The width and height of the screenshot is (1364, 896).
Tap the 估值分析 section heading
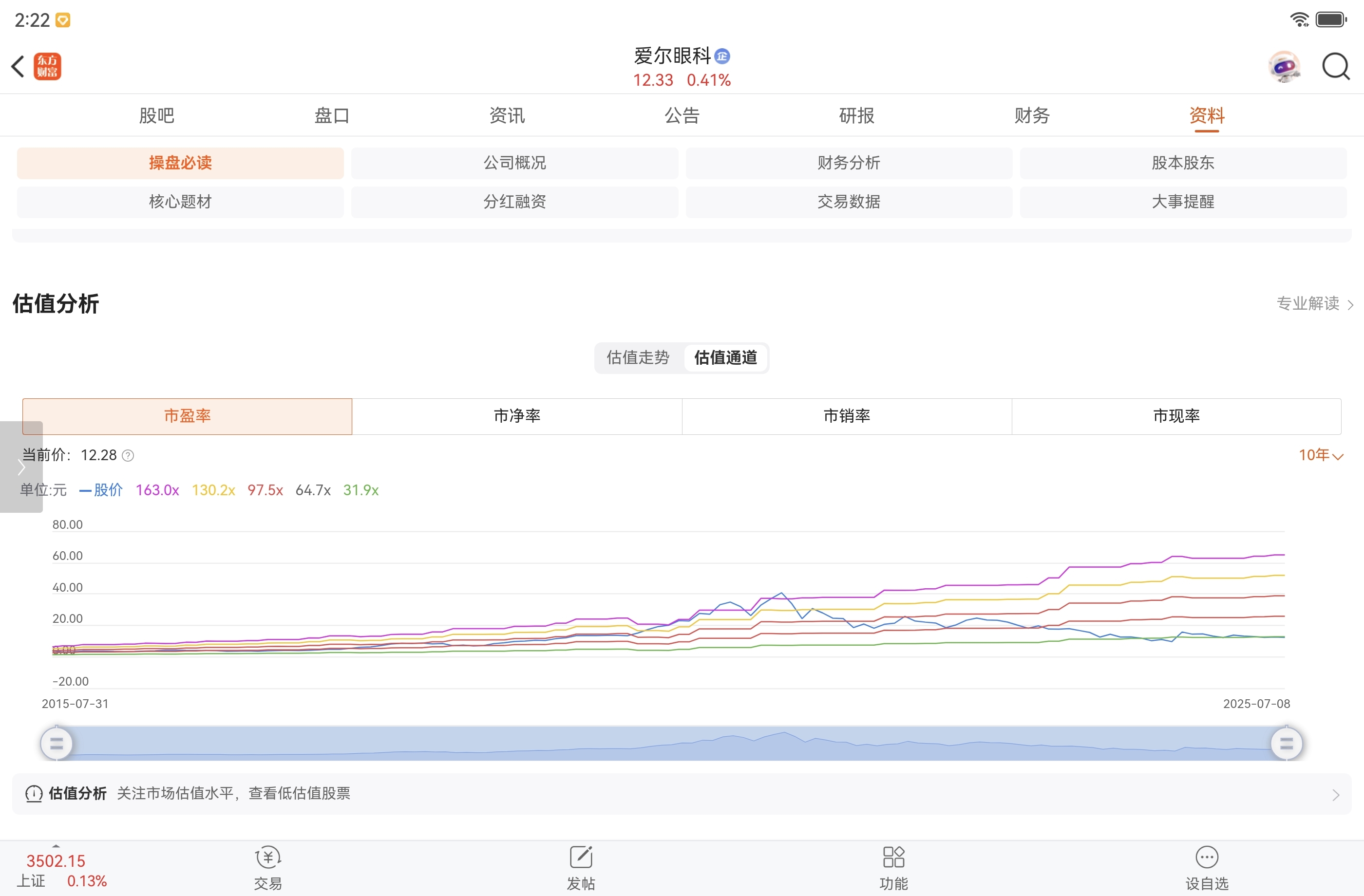(56, 304)
